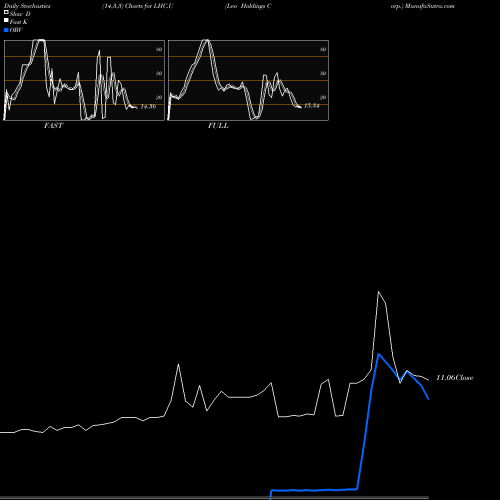
Task: Click the 15.34 value in FULL chart
Action: pos(312,106)
